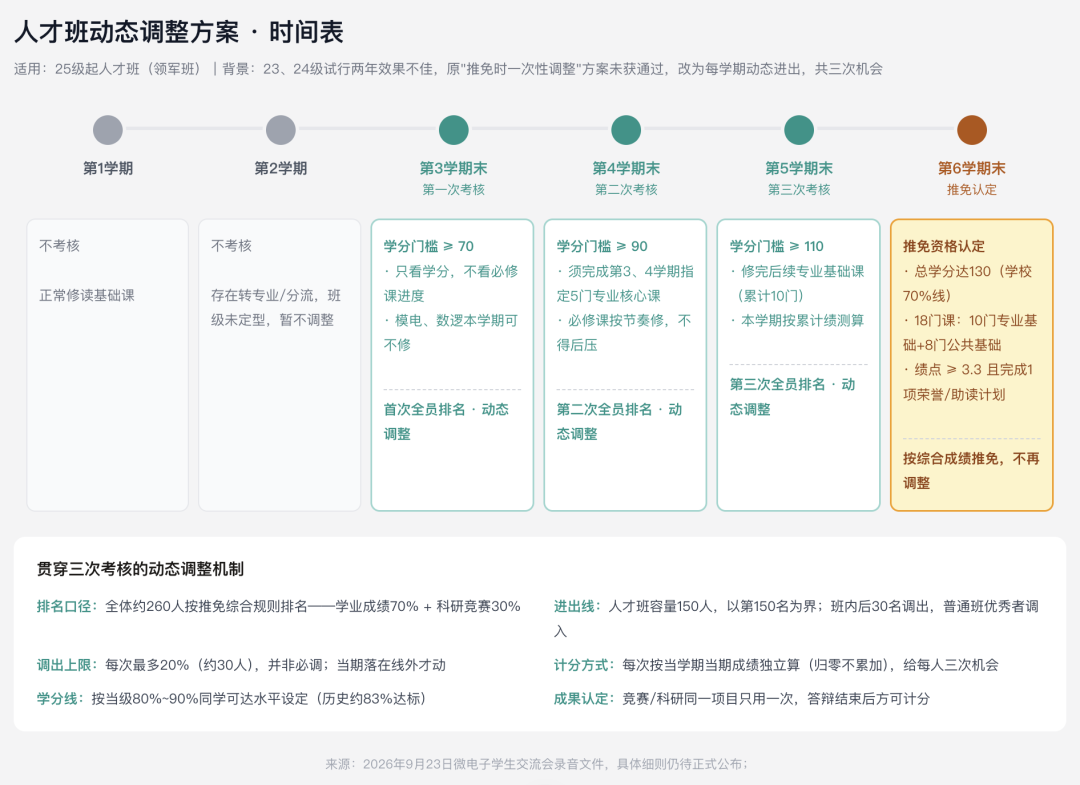Click the 学分门槛 ≥ 90 heading
This screenshot has height=785, width=1080.
(602, 246)
